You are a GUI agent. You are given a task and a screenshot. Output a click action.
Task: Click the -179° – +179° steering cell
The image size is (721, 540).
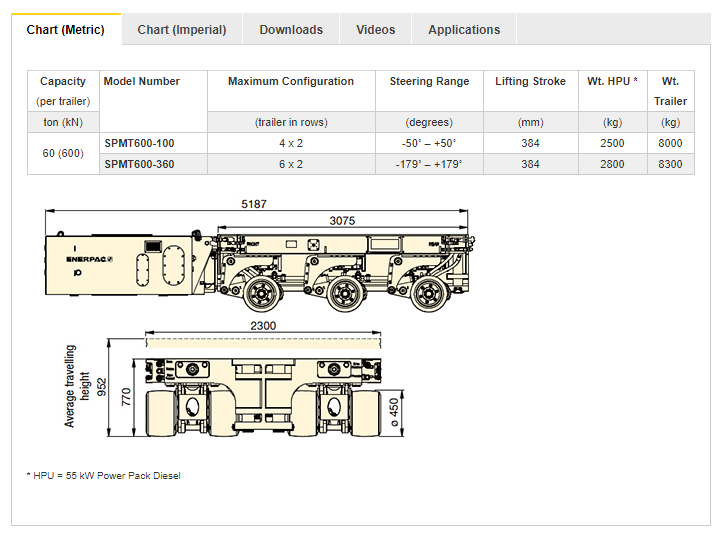click(x=429, y=164)
